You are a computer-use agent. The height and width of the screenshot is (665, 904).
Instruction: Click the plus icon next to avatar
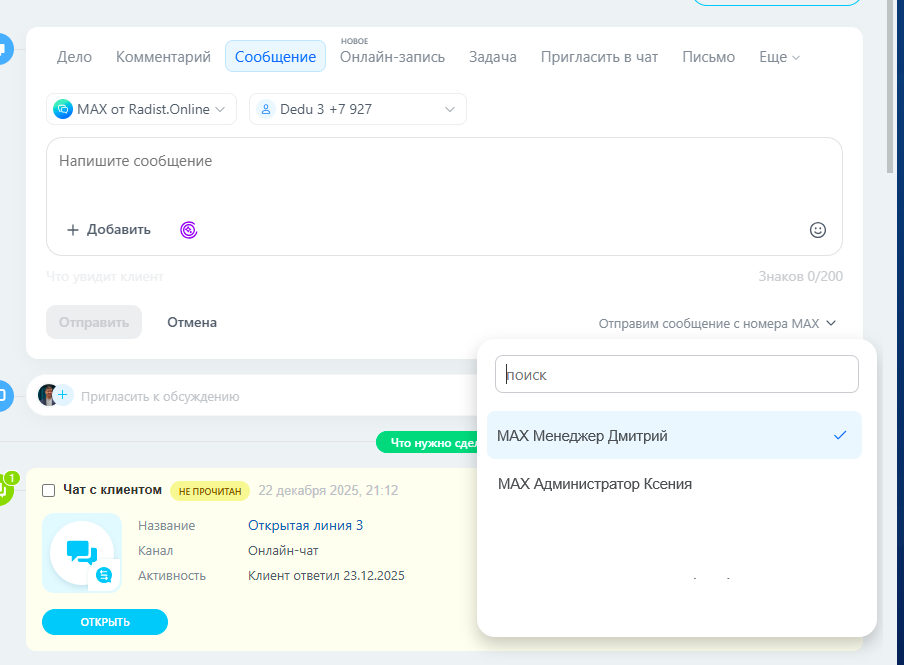64,395
